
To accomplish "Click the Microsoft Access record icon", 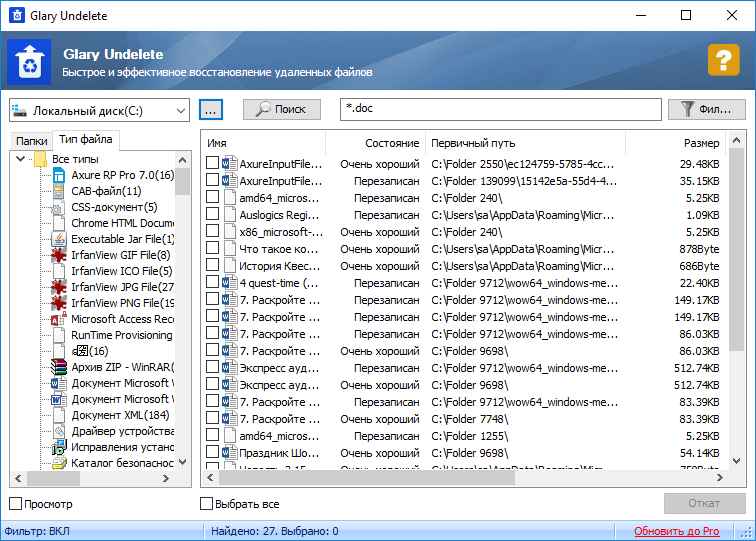I will click(59, 319).
